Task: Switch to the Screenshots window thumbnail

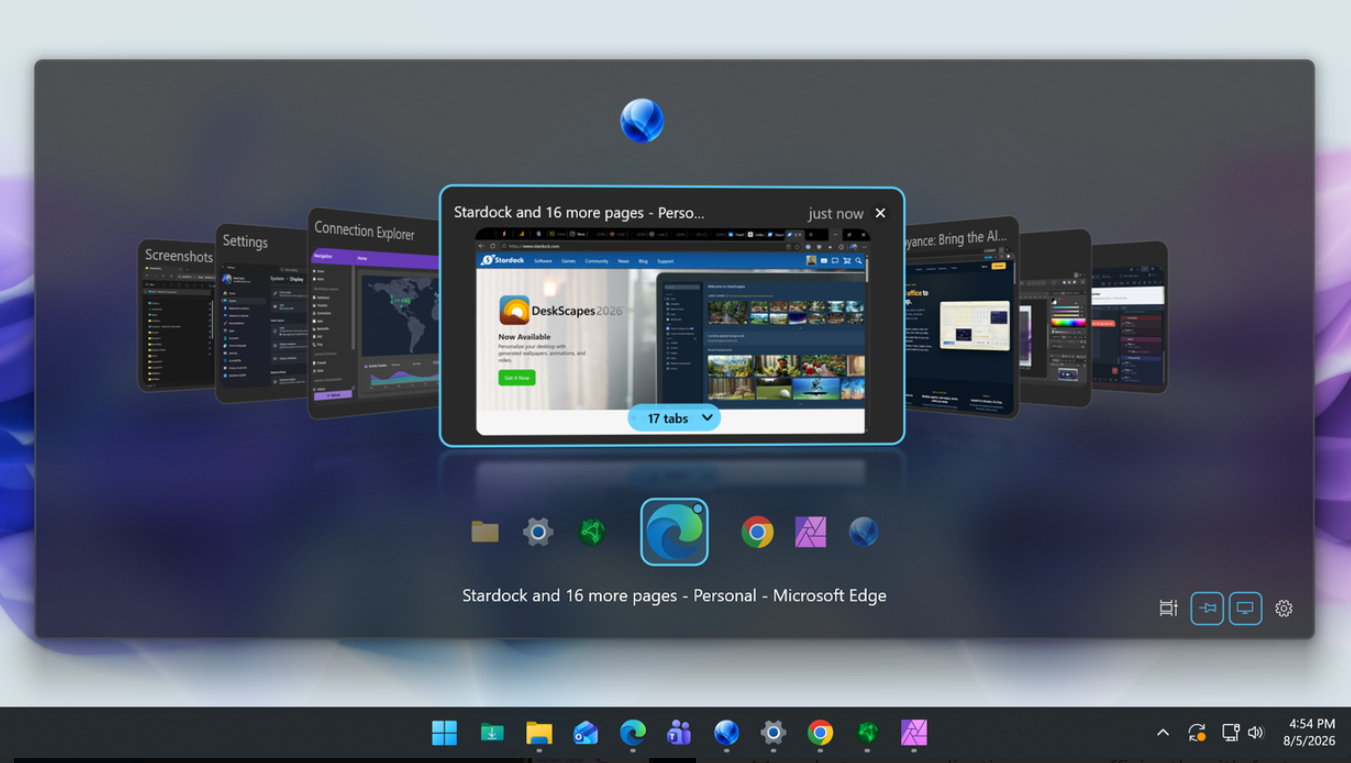Action: click(x=177, y=316)
